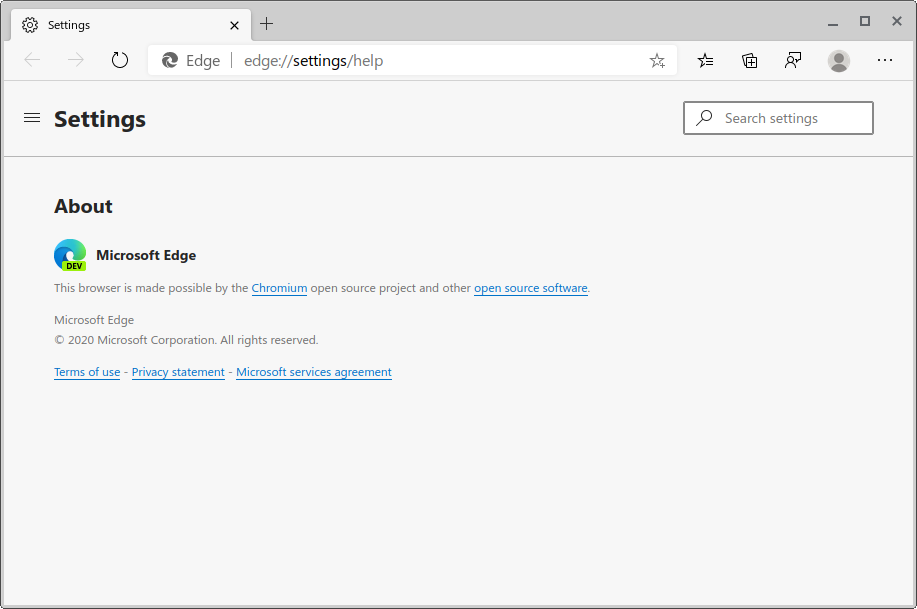Click the Settings page title
The height and width of the screenshot is (609, 917).
pyautogui.click(x=100, y=119)
